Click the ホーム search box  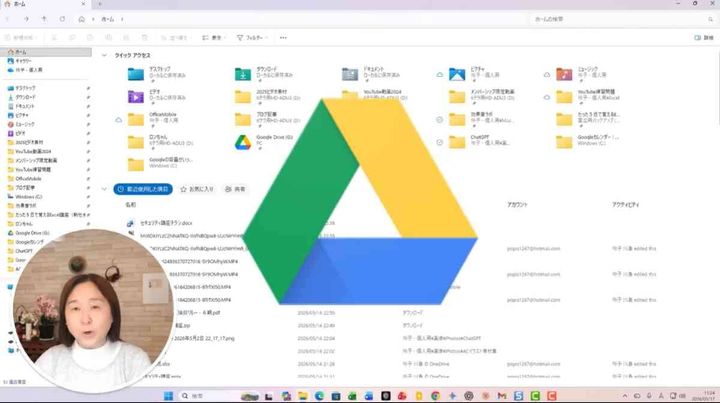pyautogui.click(x=623, y=19)
